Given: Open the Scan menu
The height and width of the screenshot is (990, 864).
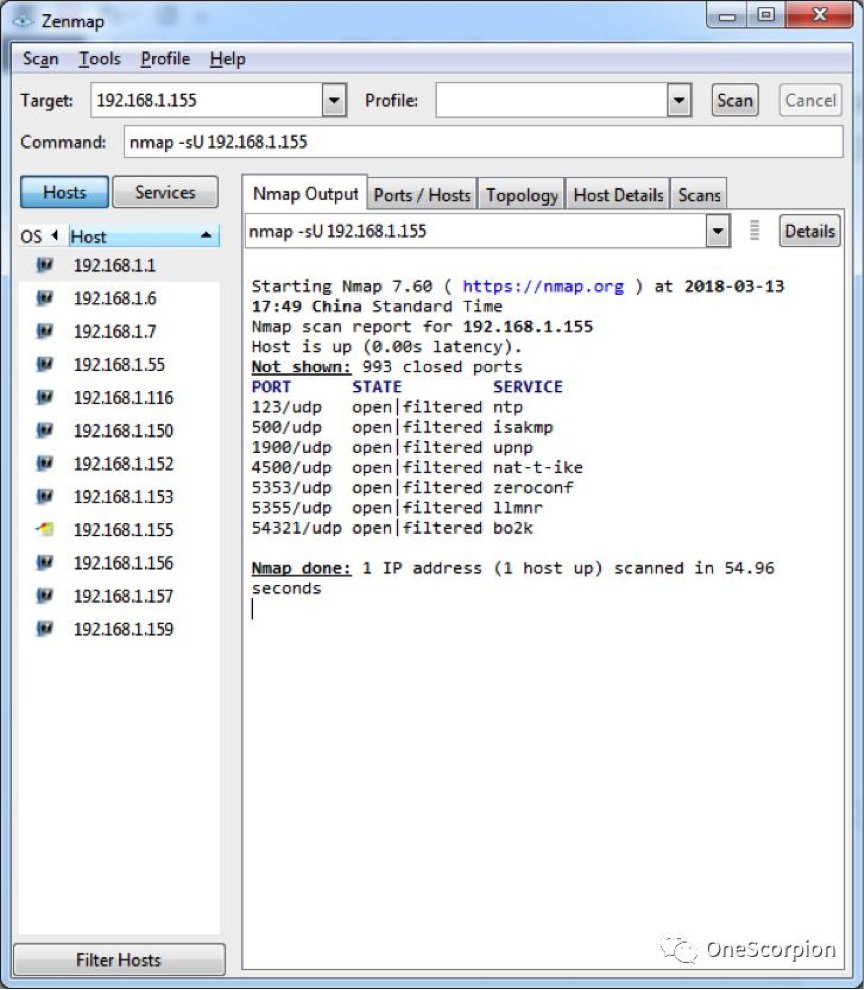Looking at the screenshot, I should [x=40, y=59].
